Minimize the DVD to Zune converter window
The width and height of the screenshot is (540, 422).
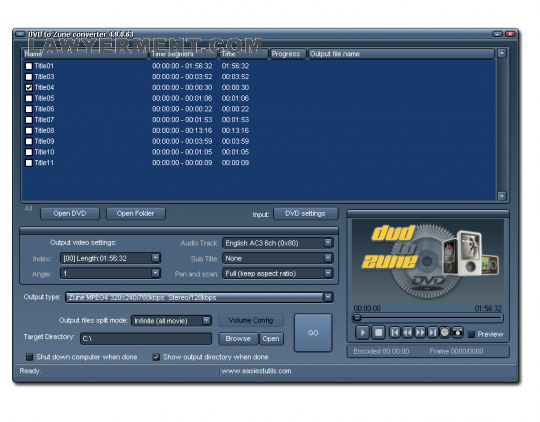497,34
